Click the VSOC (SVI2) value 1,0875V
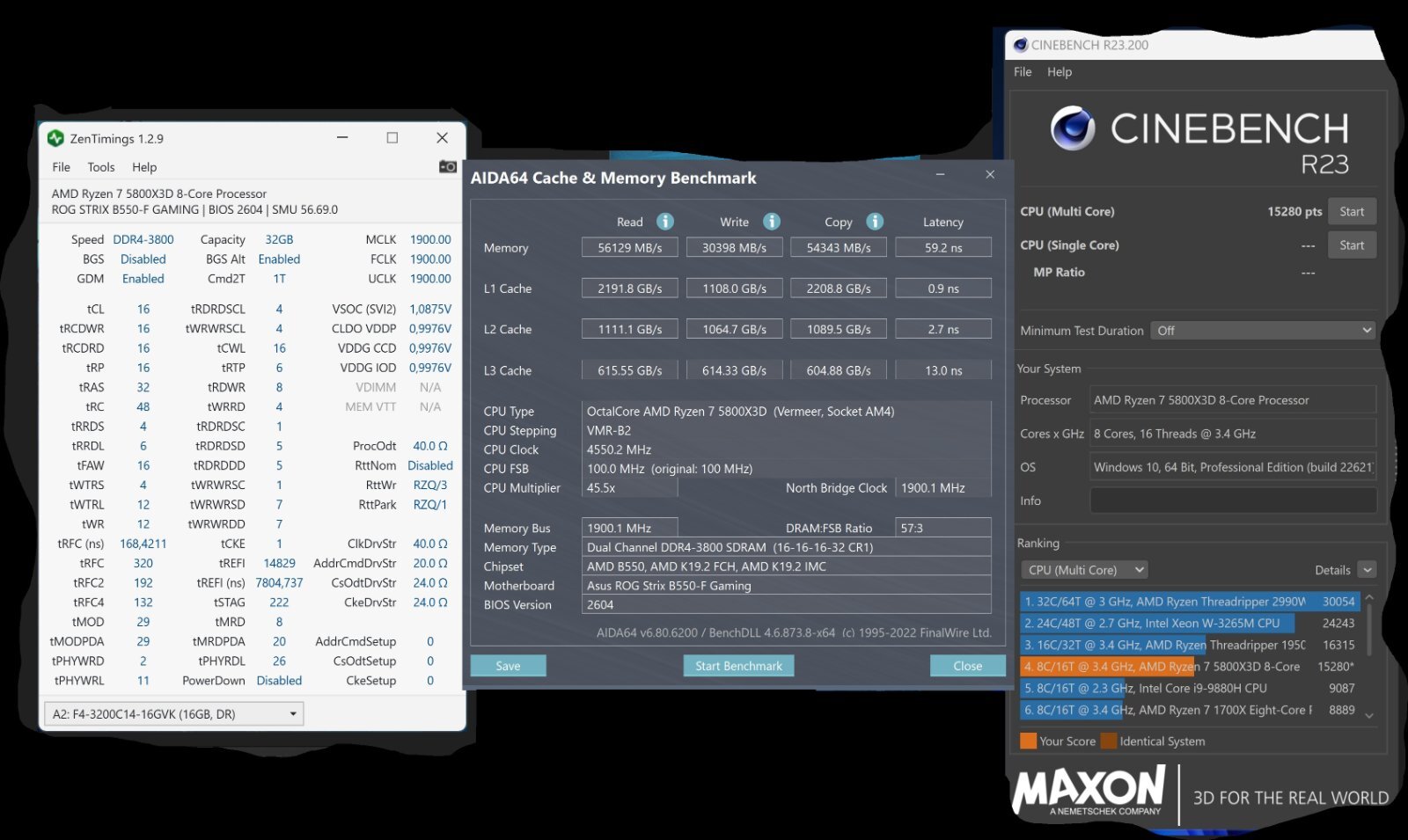 430,309
